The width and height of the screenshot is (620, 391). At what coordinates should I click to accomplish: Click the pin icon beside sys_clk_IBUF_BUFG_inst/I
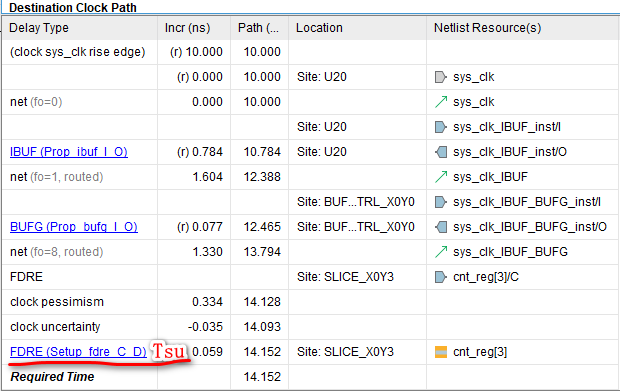pyautogui.click(x=440, y=202)
